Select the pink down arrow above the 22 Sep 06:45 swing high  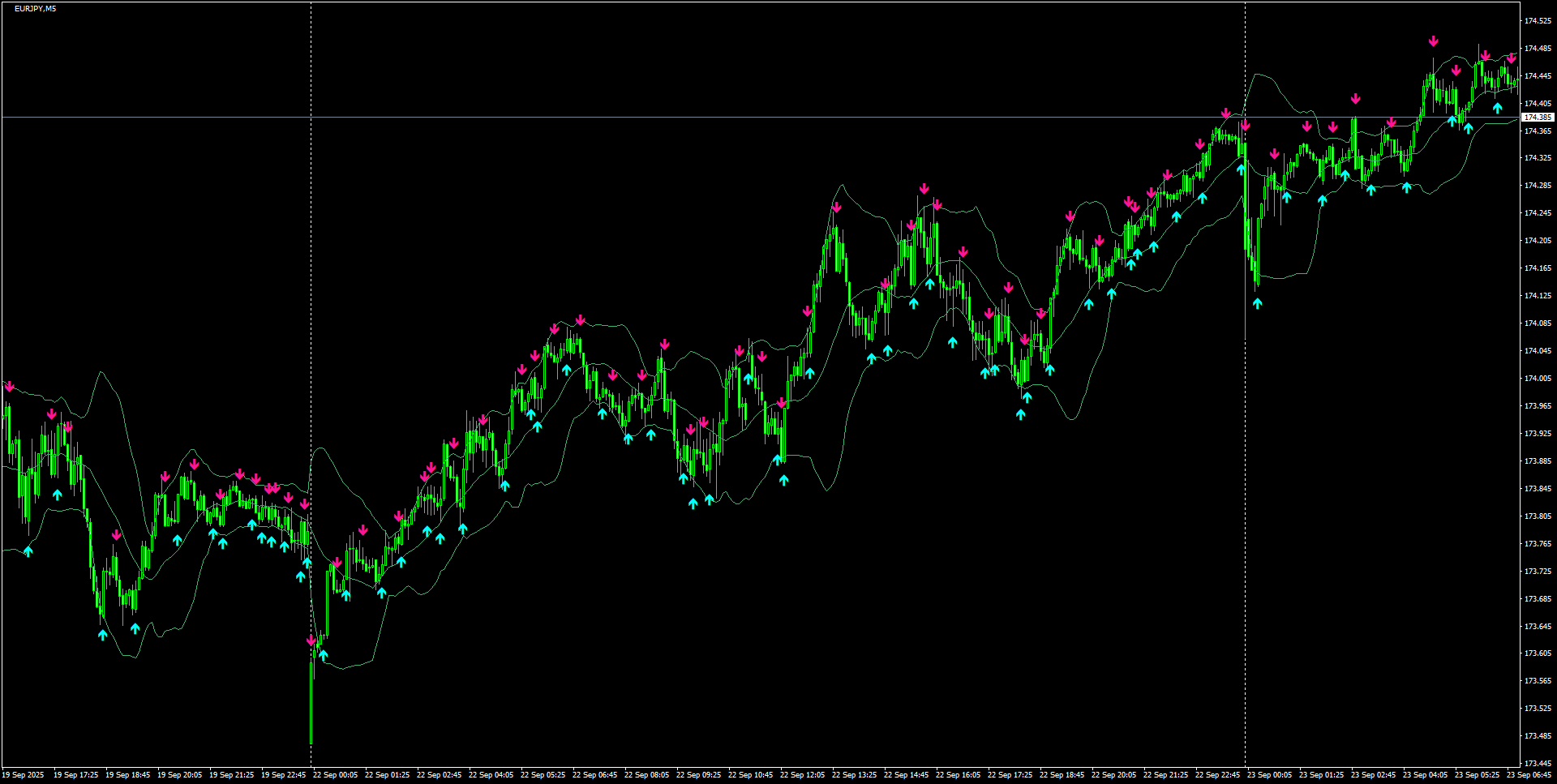point(579,319)
